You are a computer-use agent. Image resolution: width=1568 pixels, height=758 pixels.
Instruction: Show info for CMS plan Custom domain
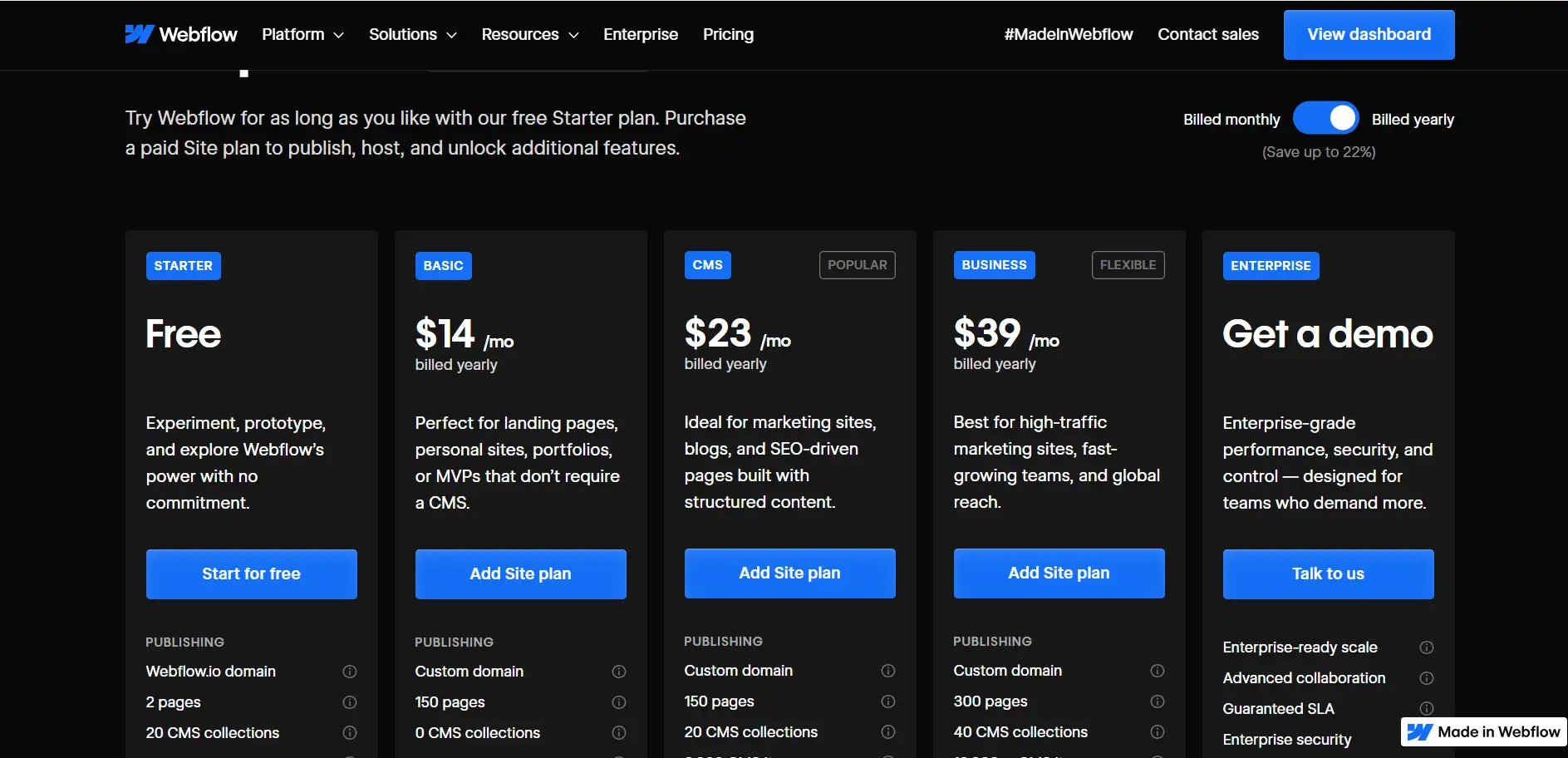click(x=888, y=671)
